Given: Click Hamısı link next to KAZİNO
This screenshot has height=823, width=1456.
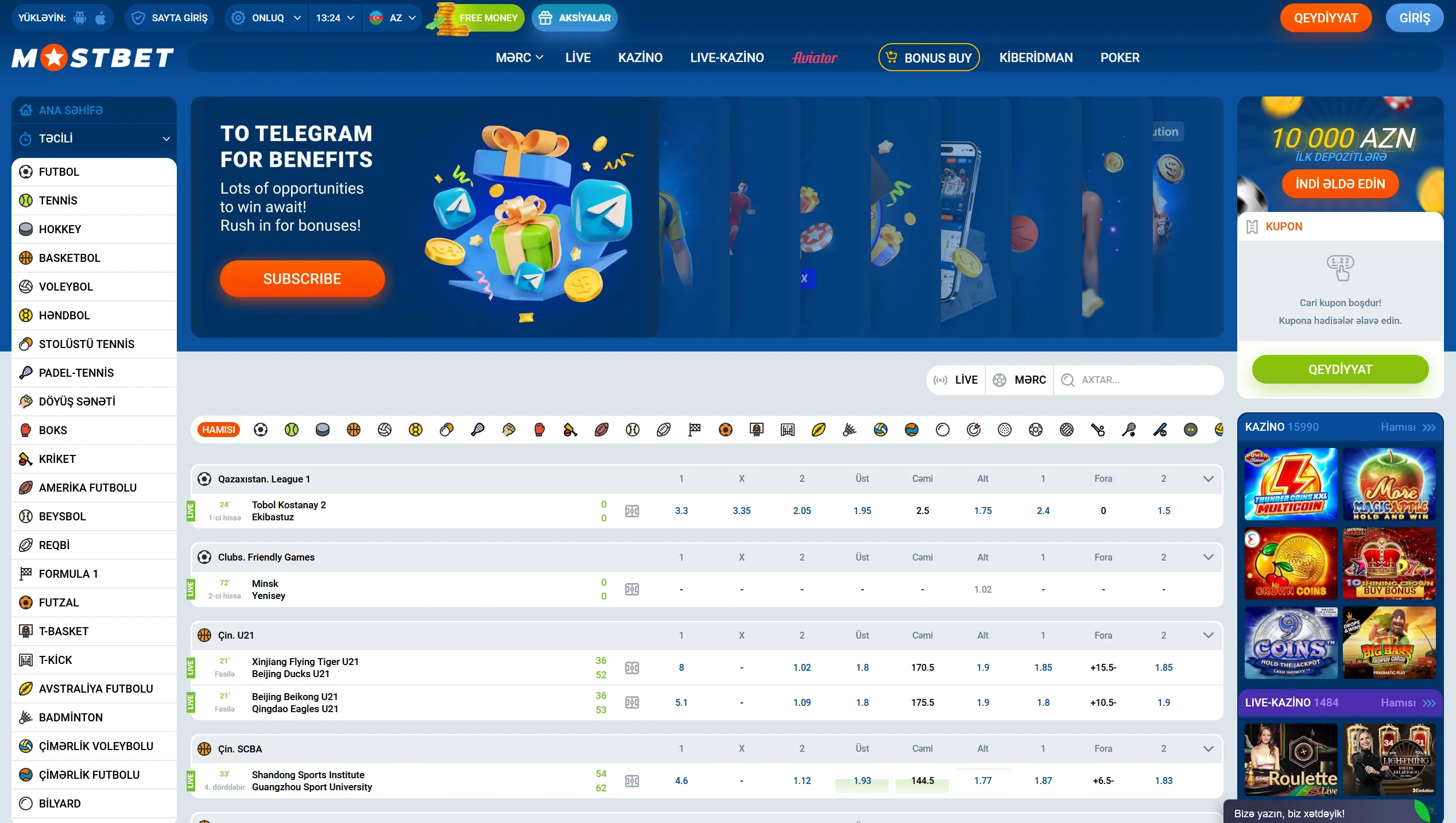Looking at the screenshot, I should coord(1408,427).
